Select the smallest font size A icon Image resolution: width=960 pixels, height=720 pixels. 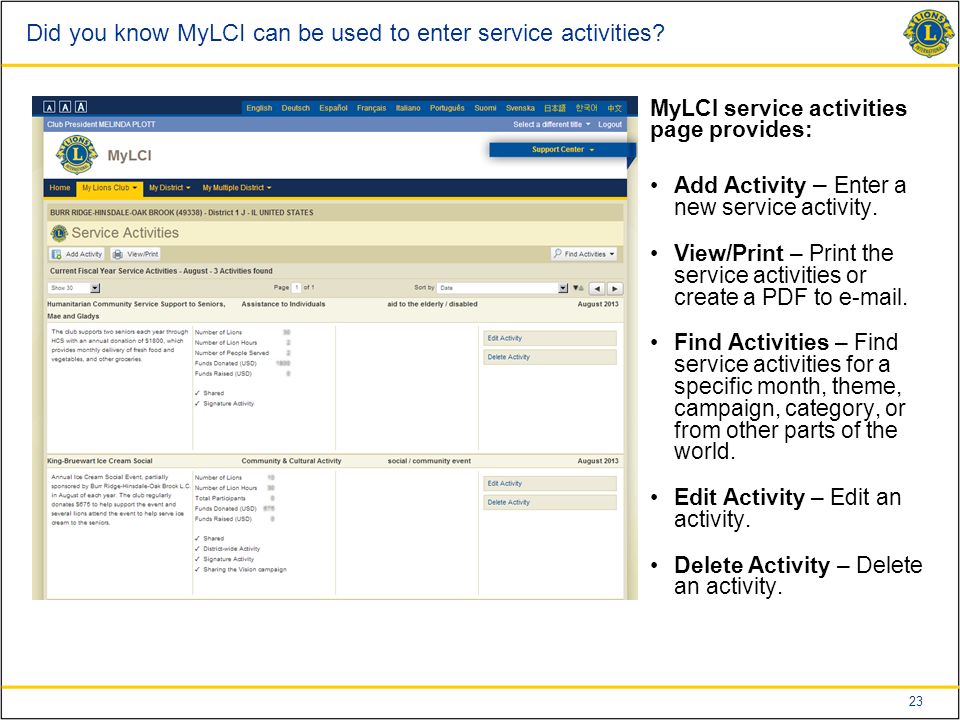click(x=49, y=107)
